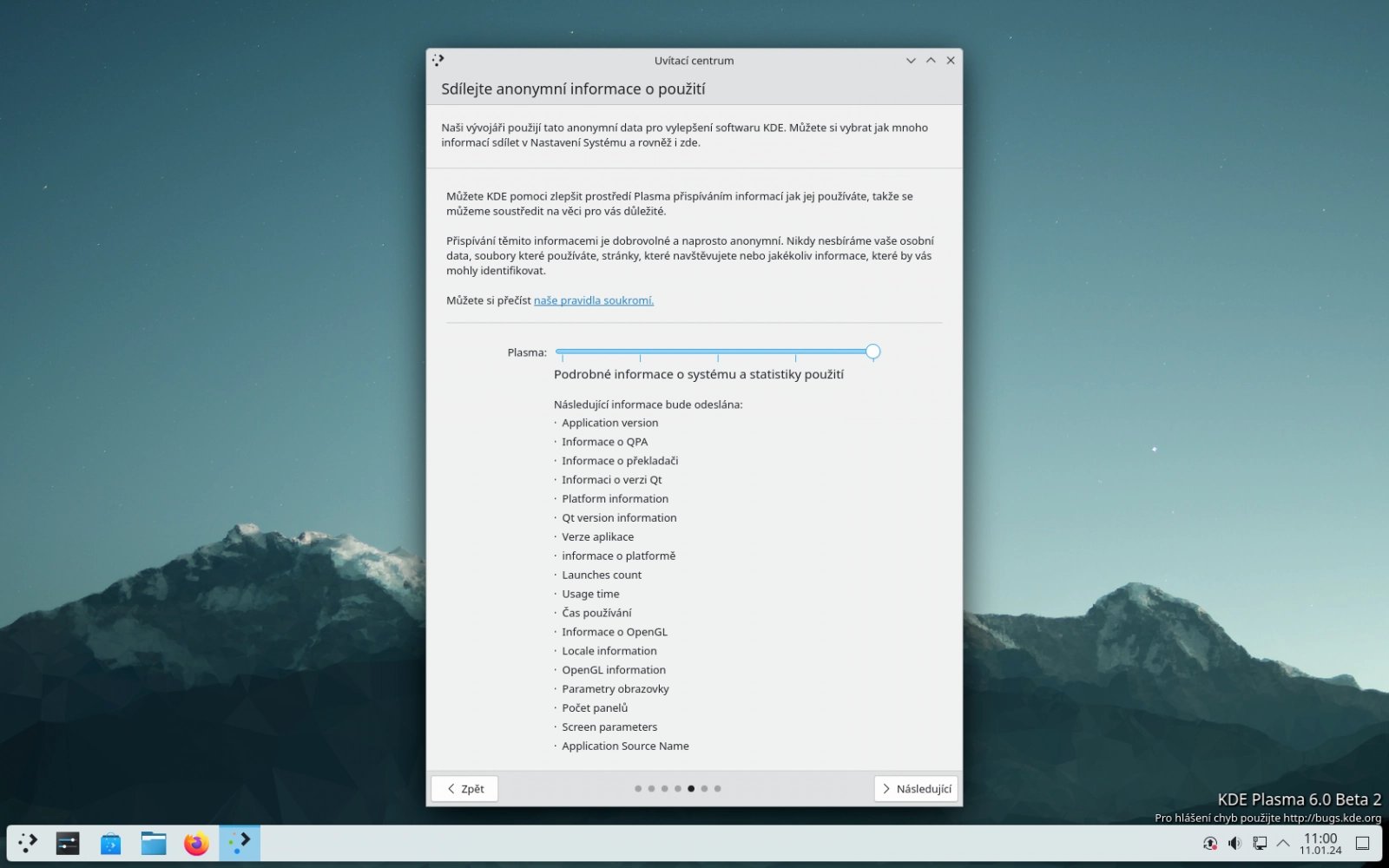Click the 'Qt version information' entry

619,518
